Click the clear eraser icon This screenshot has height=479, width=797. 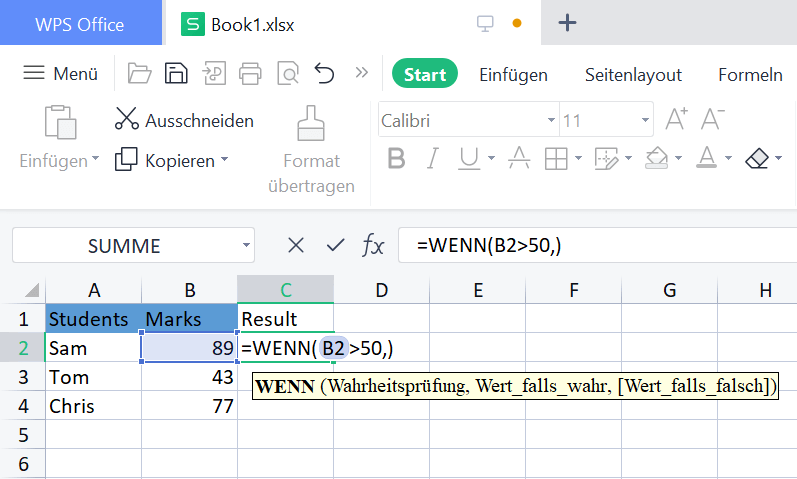click(757, 158)
